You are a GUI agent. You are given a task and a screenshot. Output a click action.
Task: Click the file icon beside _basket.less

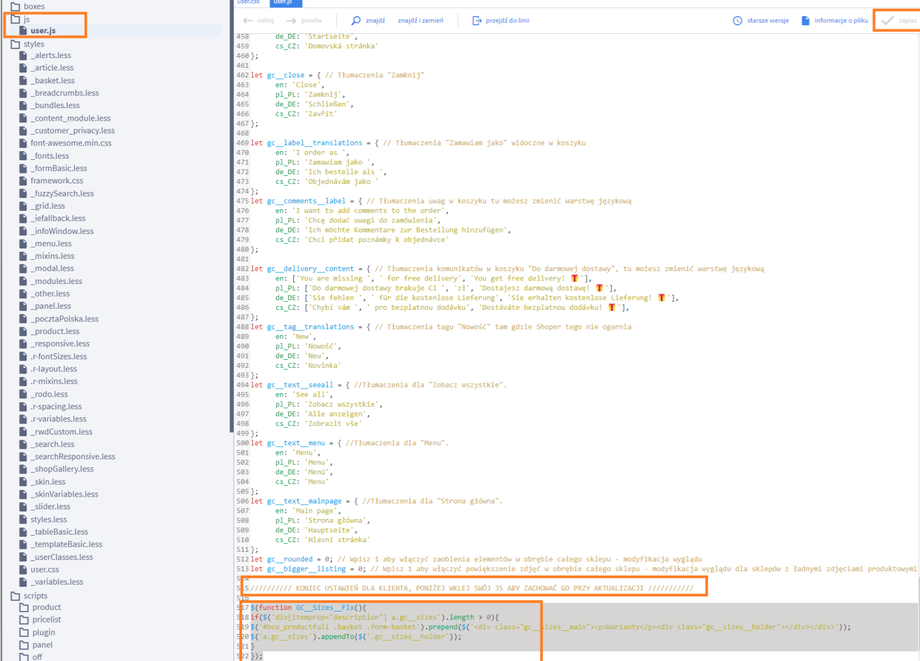(x=23, y=81)
